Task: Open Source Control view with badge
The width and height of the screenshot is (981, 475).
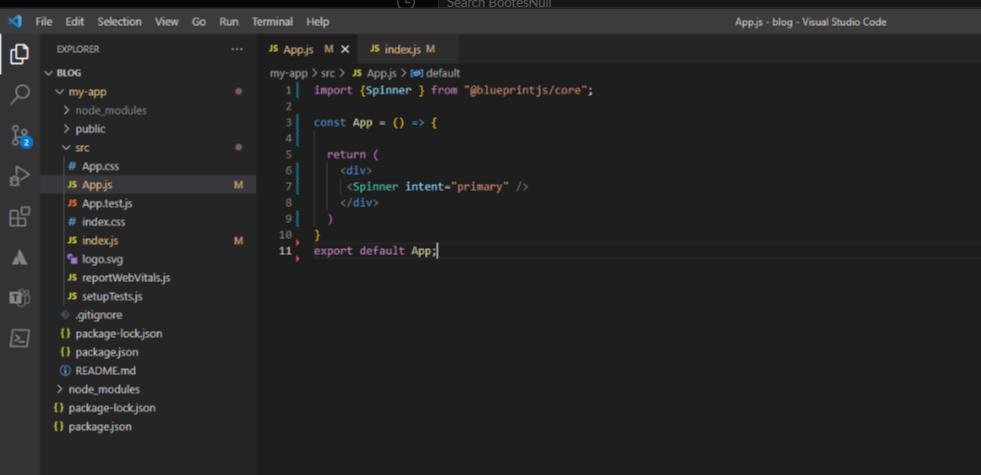Action: (19, 136)
